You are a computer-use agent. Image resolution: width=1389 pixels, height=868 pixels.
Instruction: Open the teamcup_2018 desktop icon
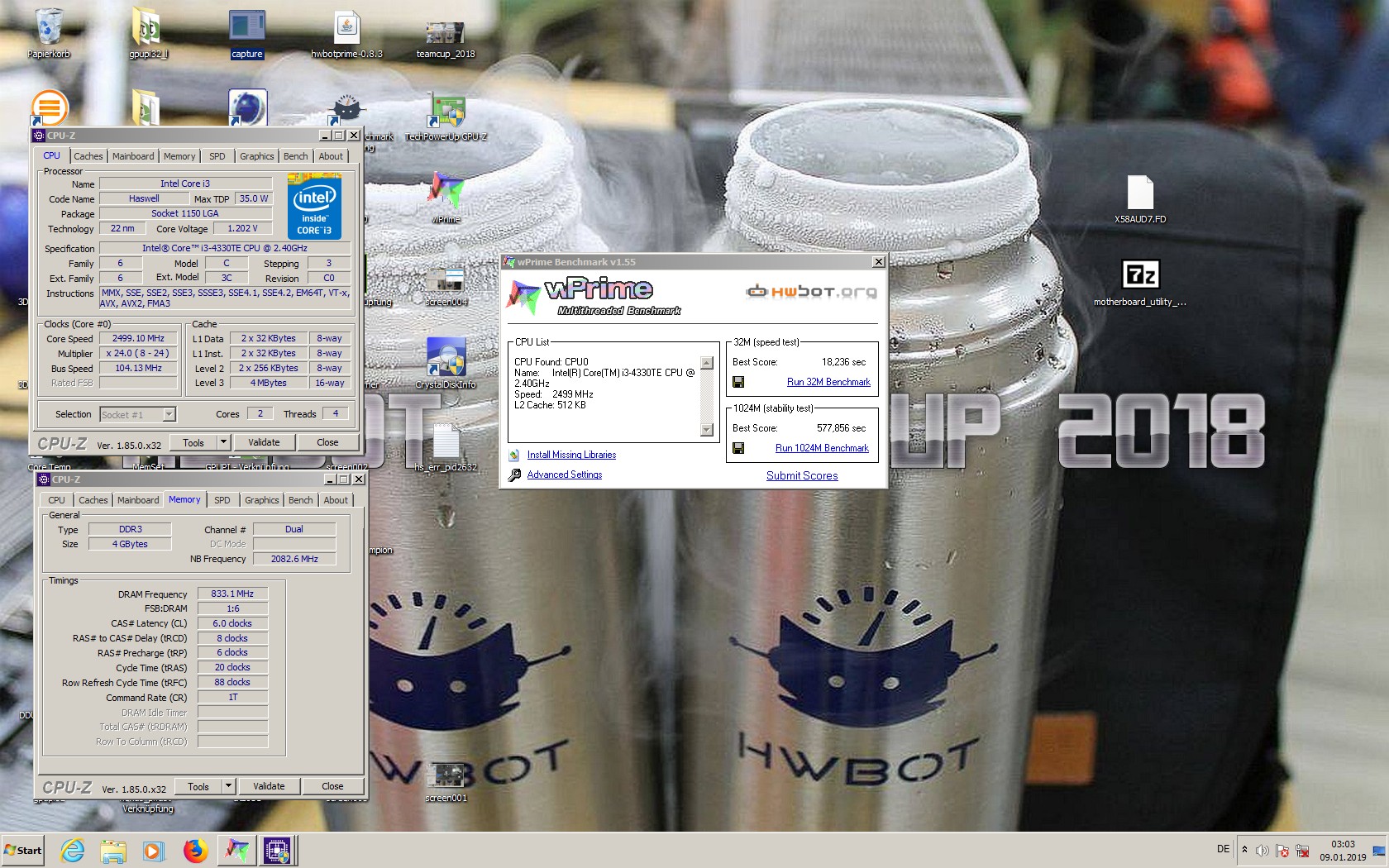[x=446, y=33]
